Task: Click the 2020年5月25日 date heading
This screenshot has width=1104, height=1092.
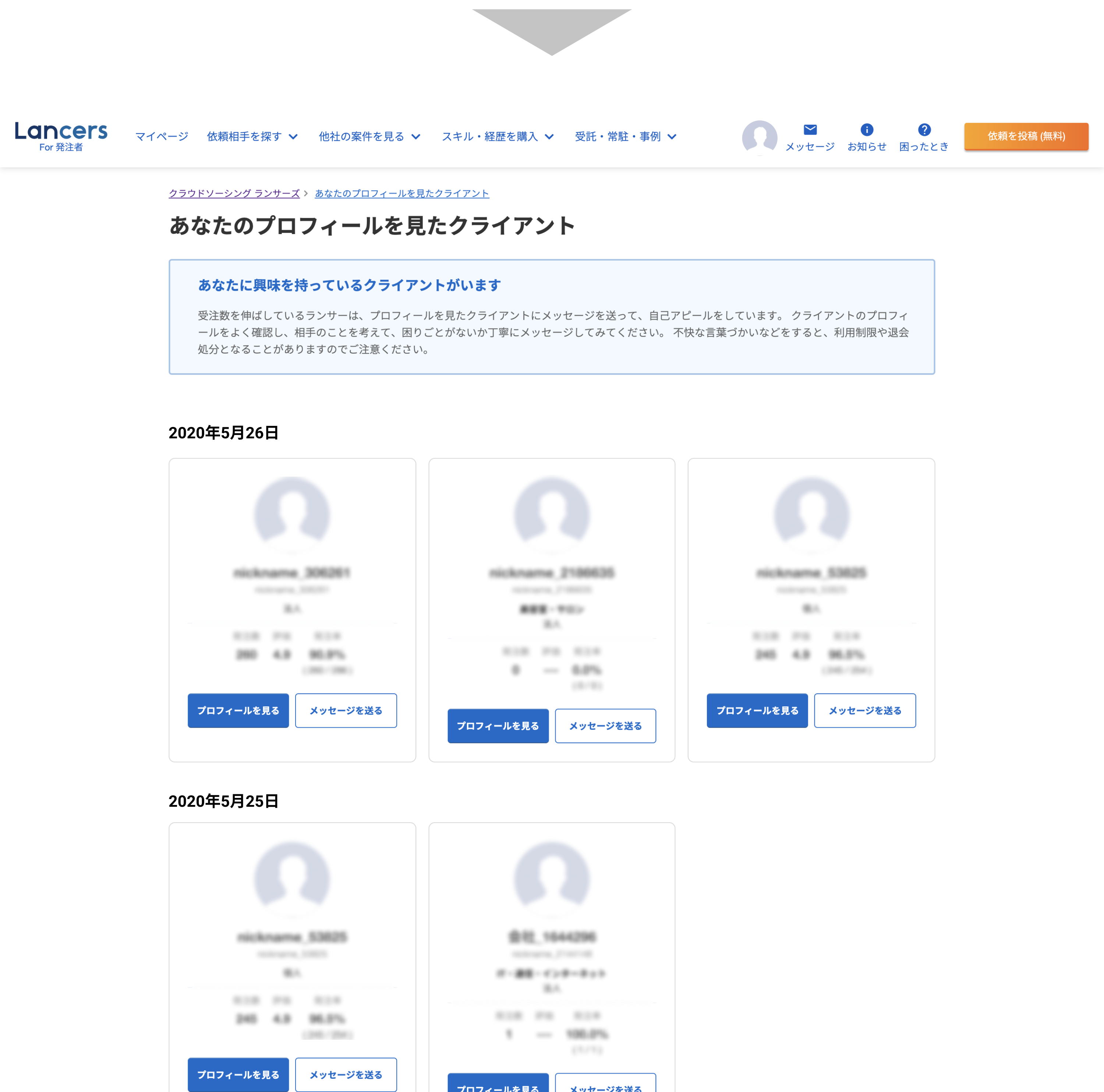Action: [223, 801]
